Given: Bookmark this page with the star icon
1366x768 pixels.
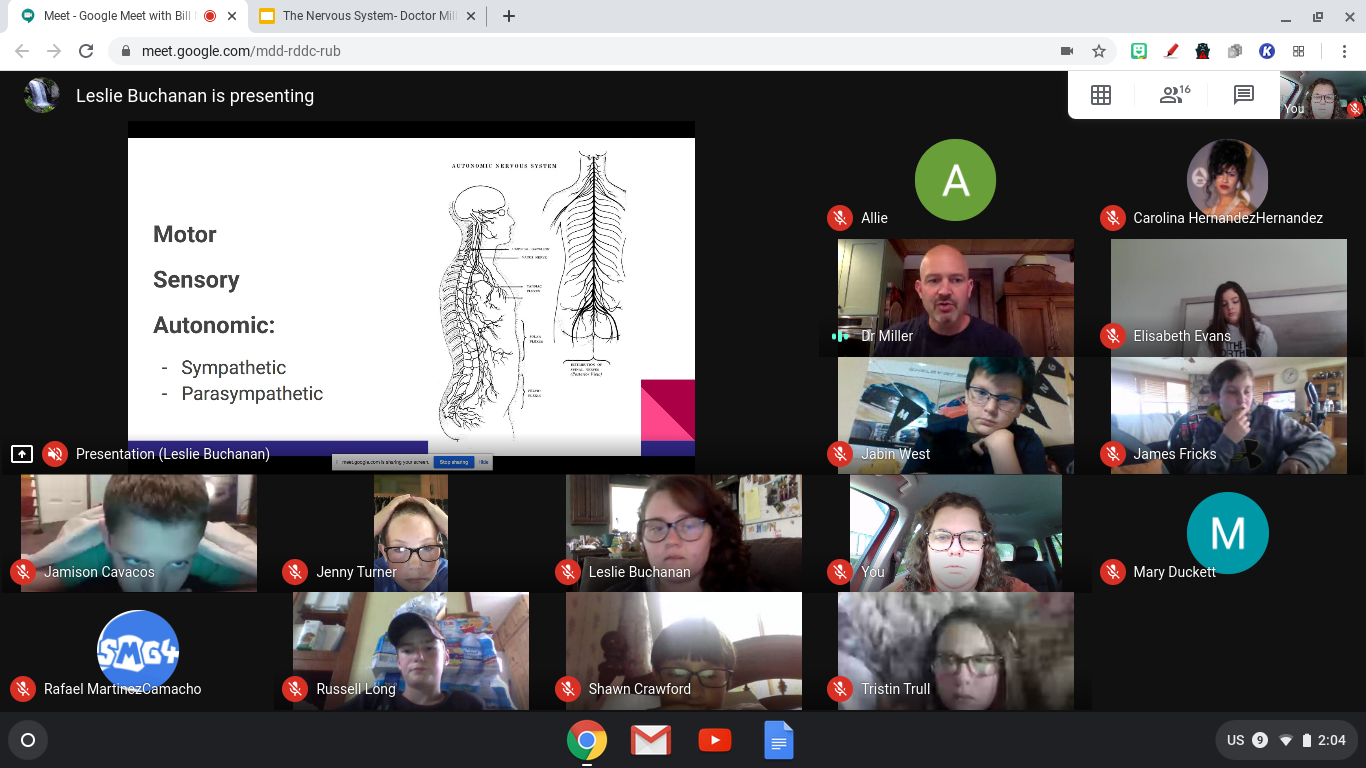Looking at the screenshot, I should click(x=1099, y=51).
